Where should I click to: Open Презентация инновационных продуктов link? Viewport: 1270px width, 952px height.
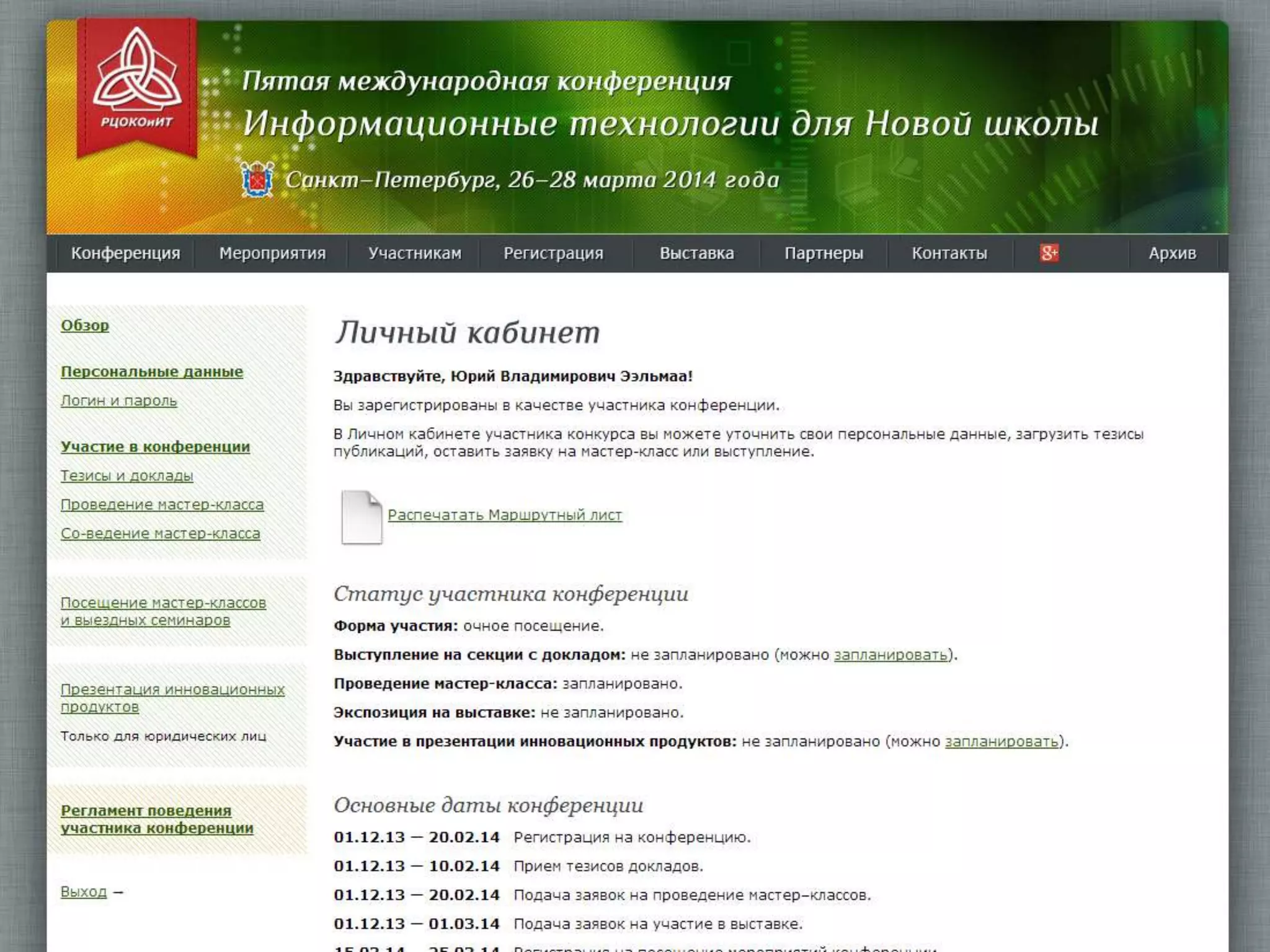point(173,699)
